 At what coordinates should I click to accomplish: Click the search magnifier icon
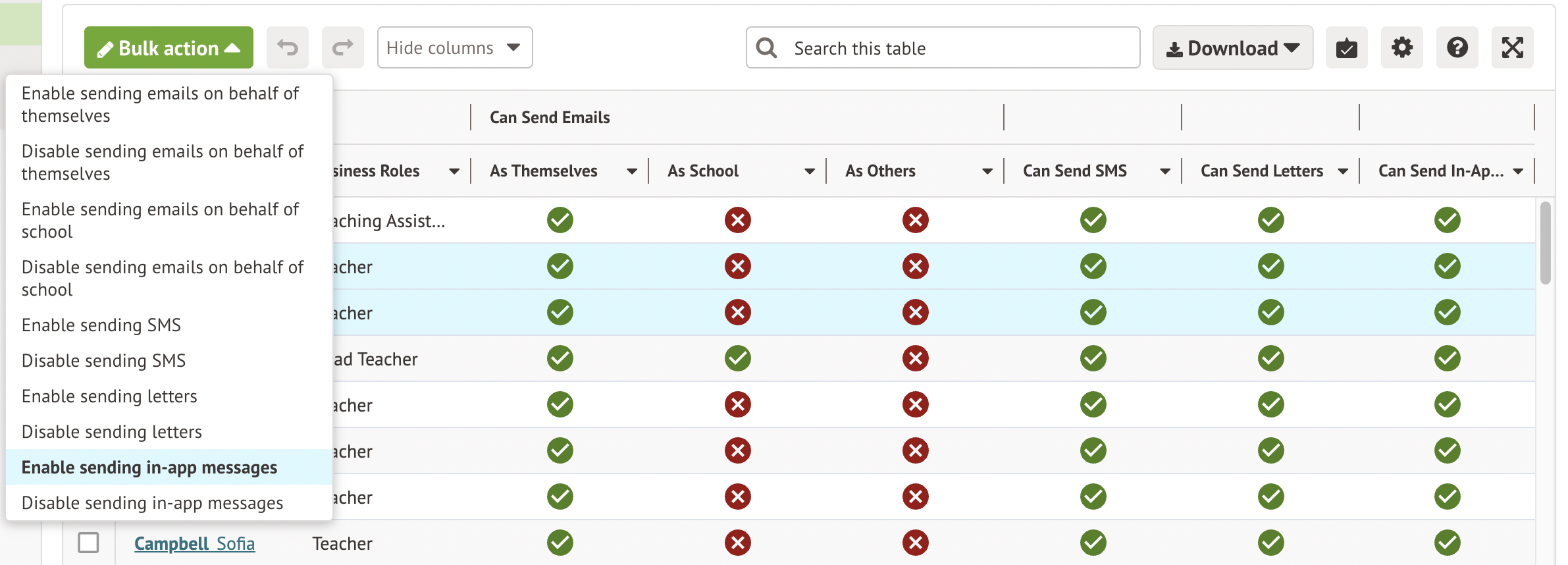click(766, 47)
